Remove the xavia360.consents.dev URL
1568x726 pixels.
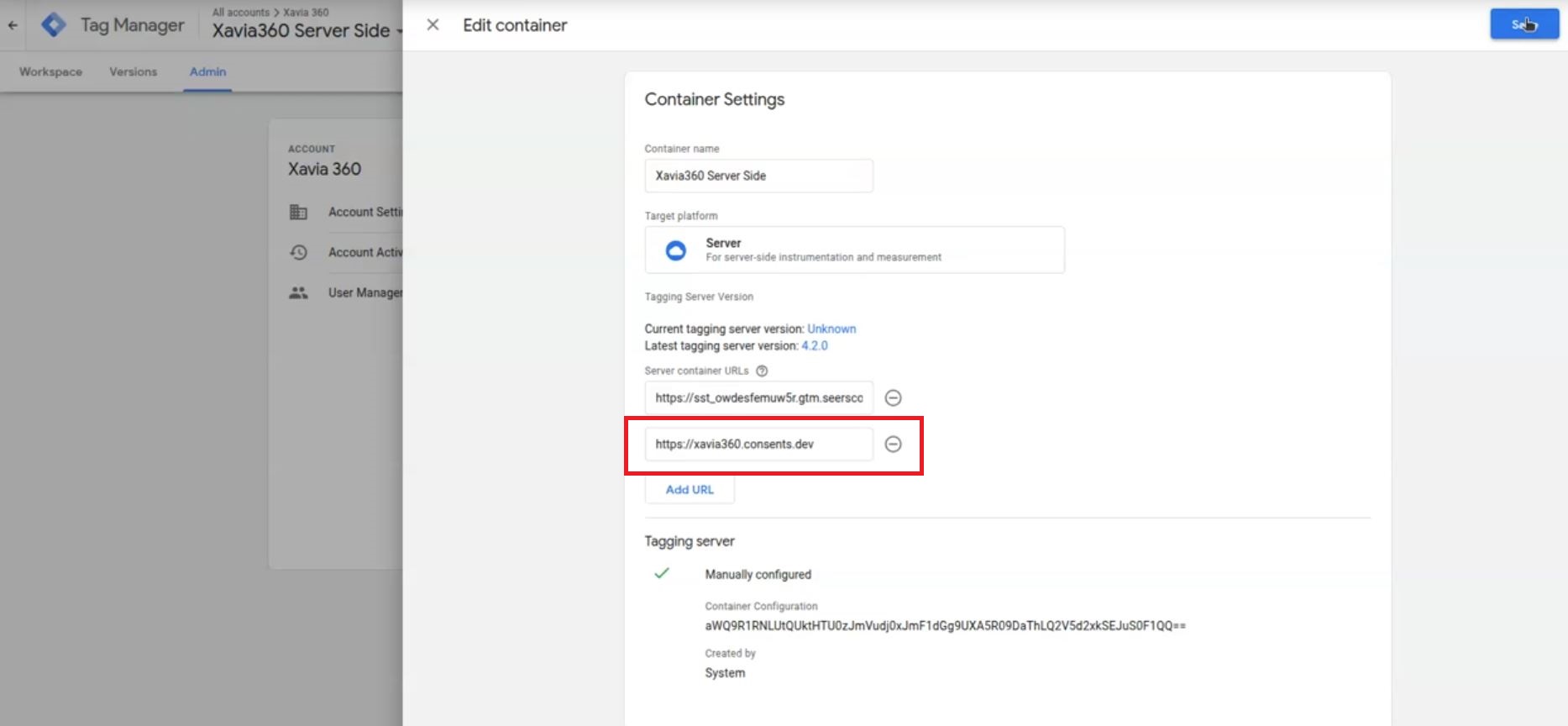point(894,444)
